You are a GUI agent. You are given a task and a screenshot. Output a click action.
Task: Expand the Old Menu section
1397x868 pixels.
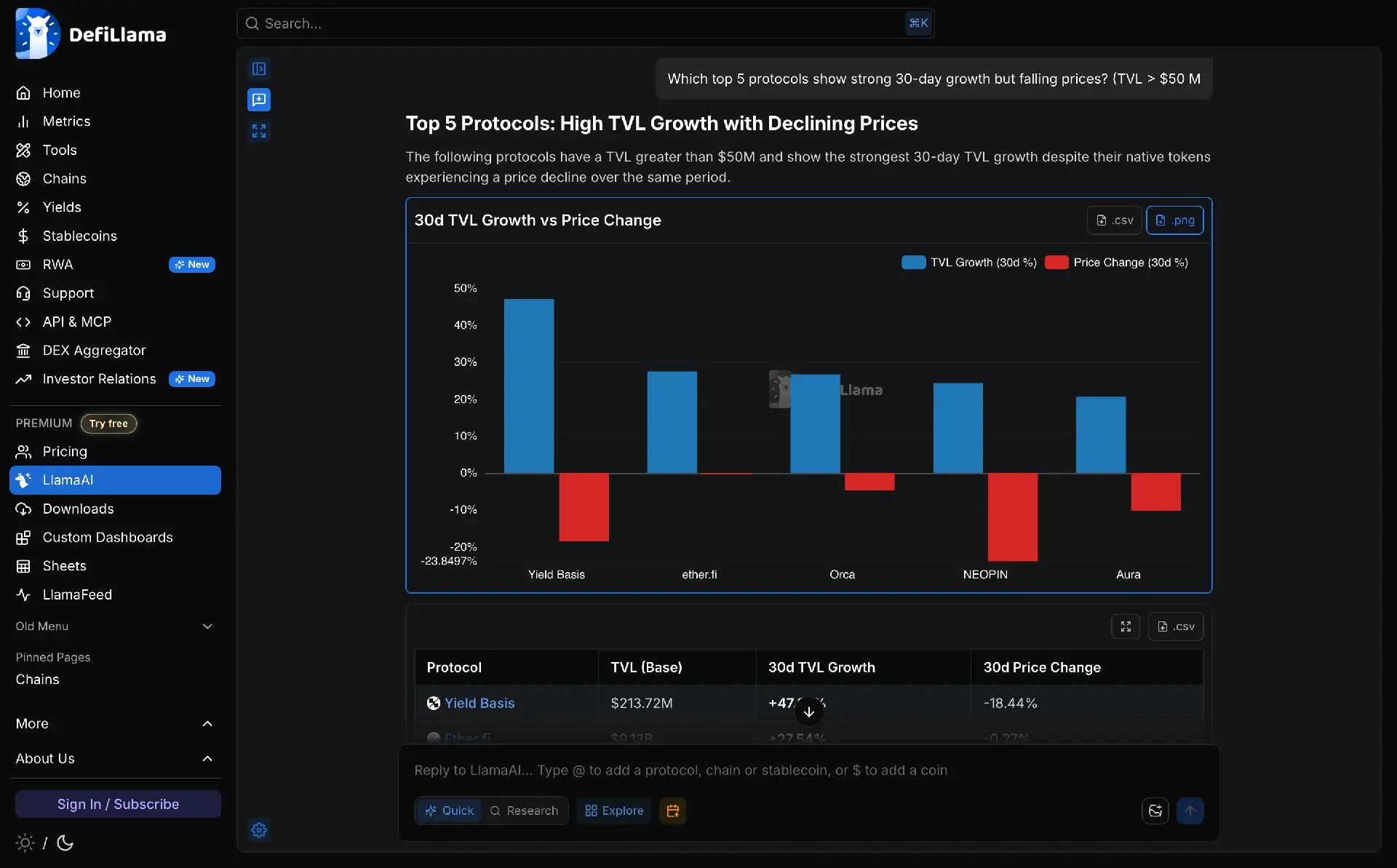coord(115,626)
